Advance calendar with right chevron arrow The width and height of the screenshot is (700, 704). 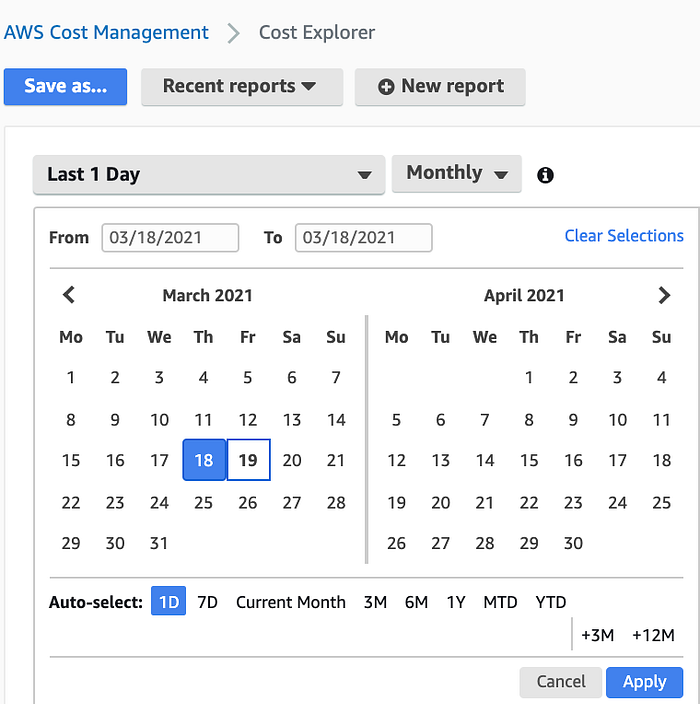coord(664,295)
